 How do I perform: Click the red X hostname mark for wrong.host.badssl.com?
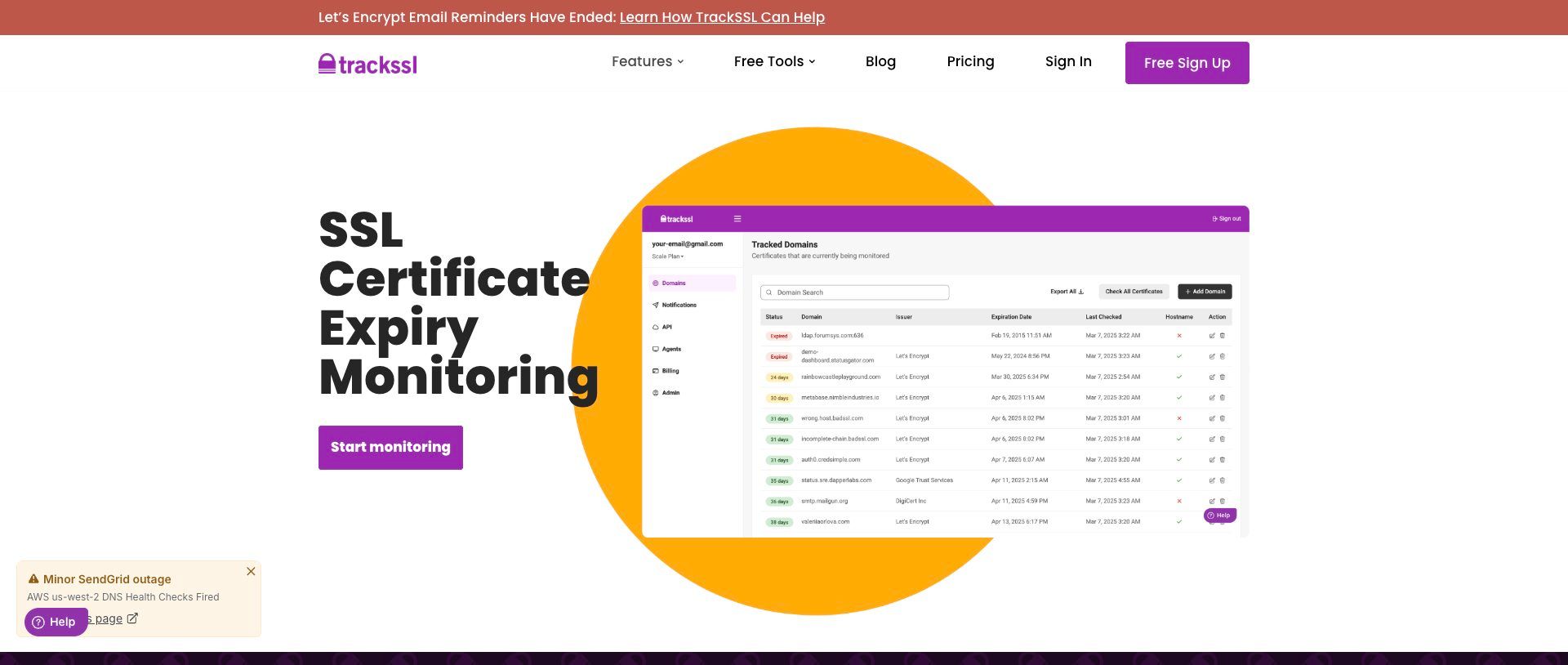[x=1179, y=418]
